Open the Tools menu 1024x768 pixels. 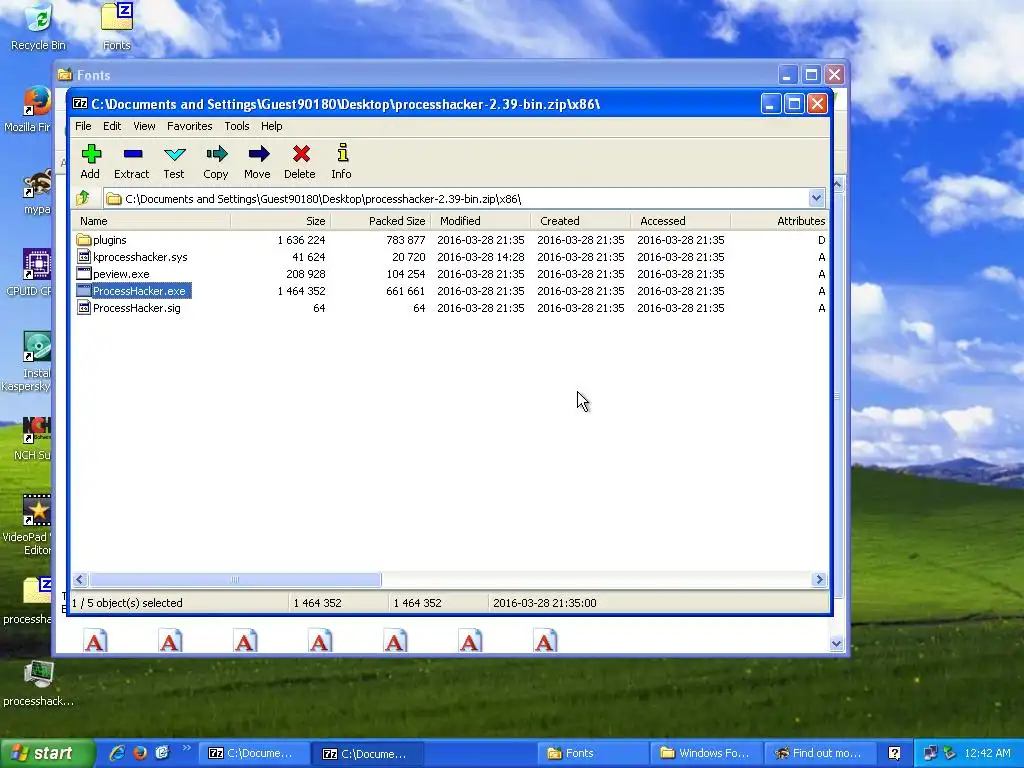click(x=236, y=126)
